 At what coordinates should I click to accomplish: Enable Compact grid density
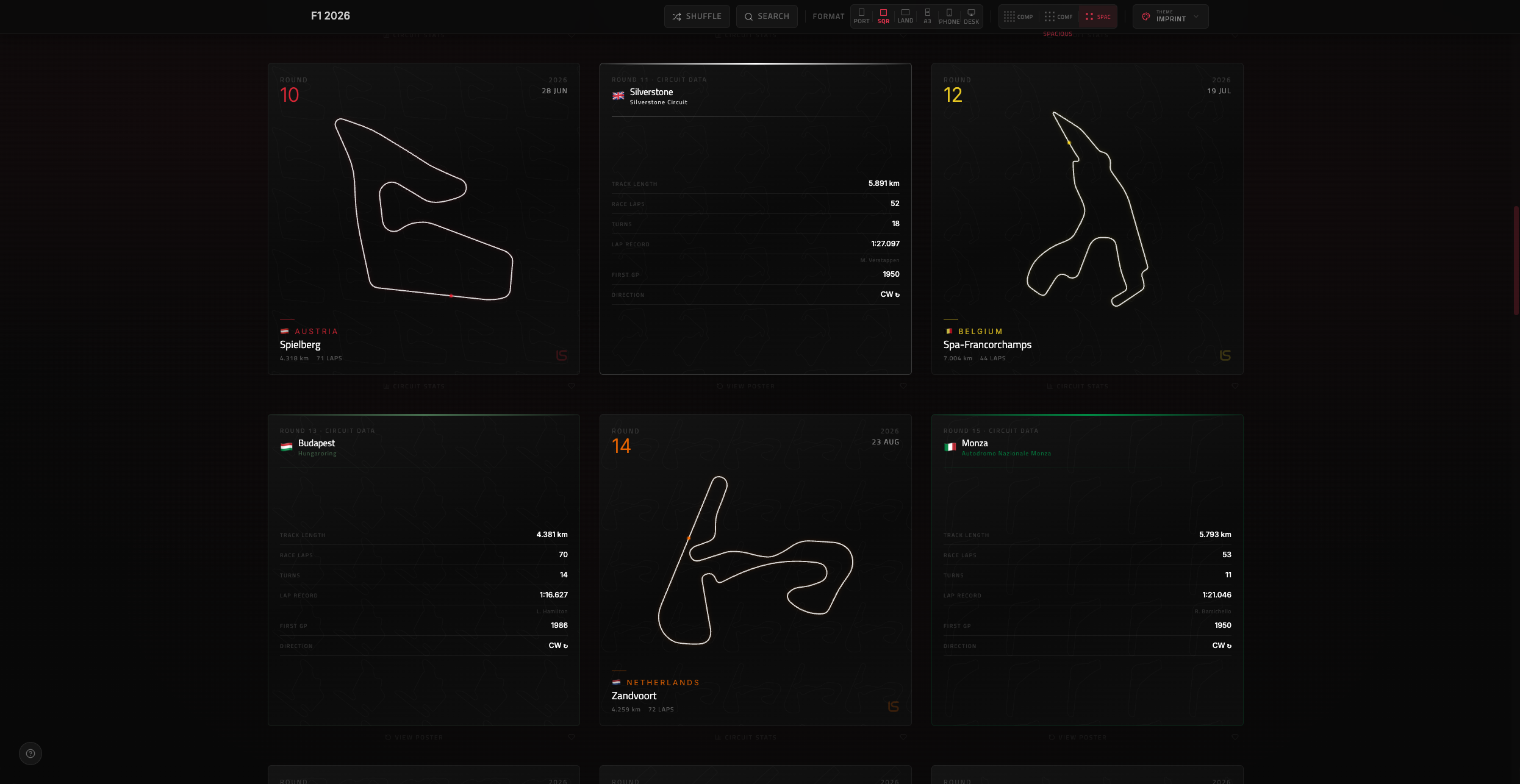point(1019,16)
